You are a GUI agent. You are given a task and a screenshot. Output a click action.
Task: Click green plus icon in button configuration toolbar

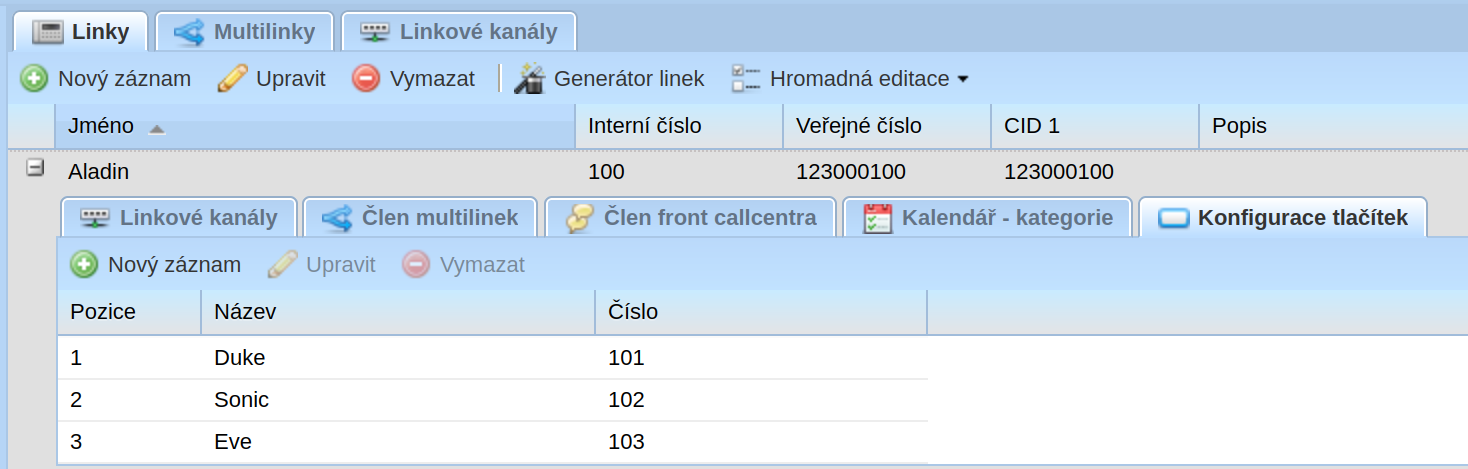pyautogui.click(x=84, y=264)
